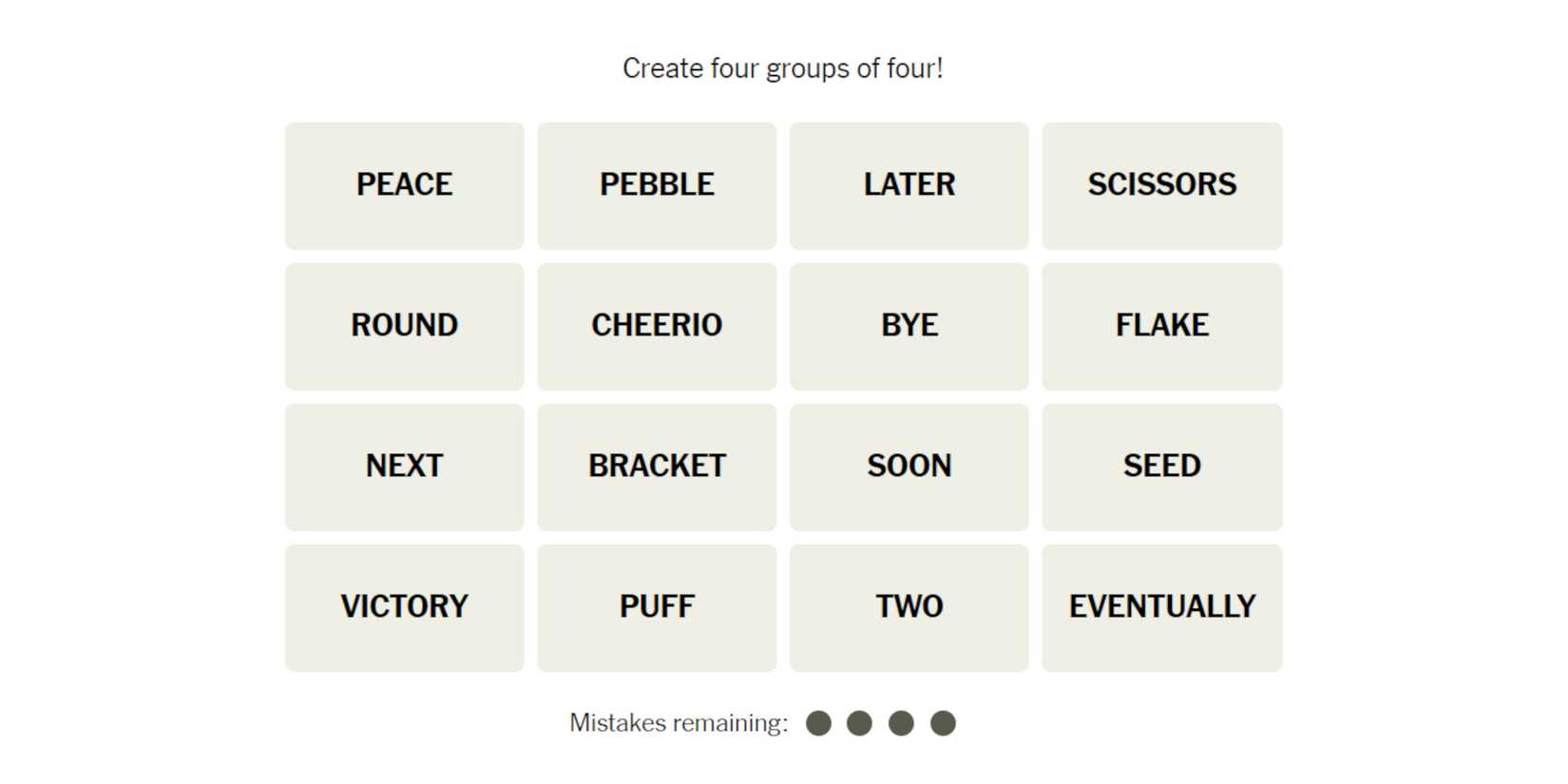Choose the CHEERIO tile
1568x784 pixels.
657,326
